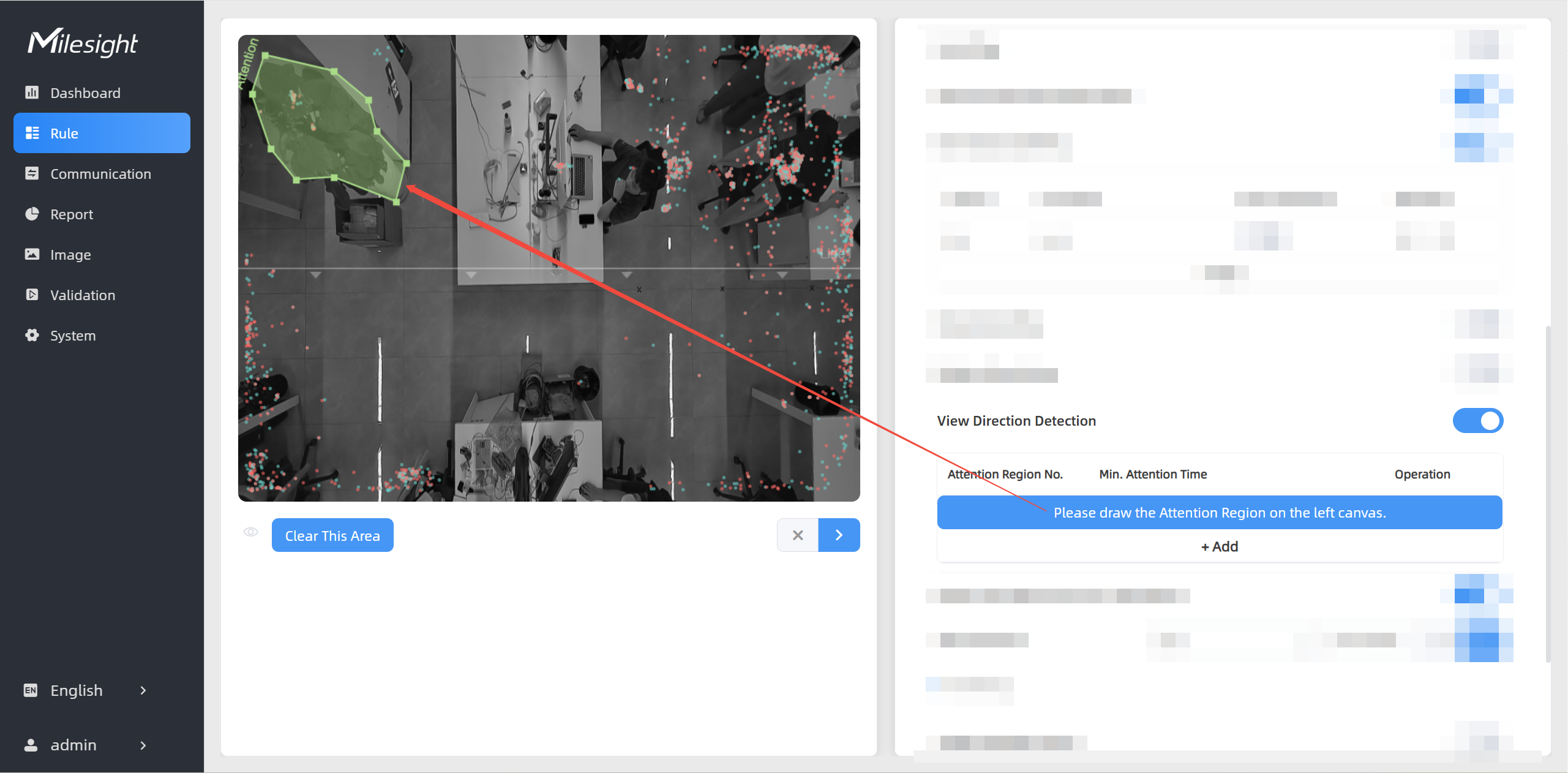
Task: Expand the English language chevron
Action: click(143, 690)
